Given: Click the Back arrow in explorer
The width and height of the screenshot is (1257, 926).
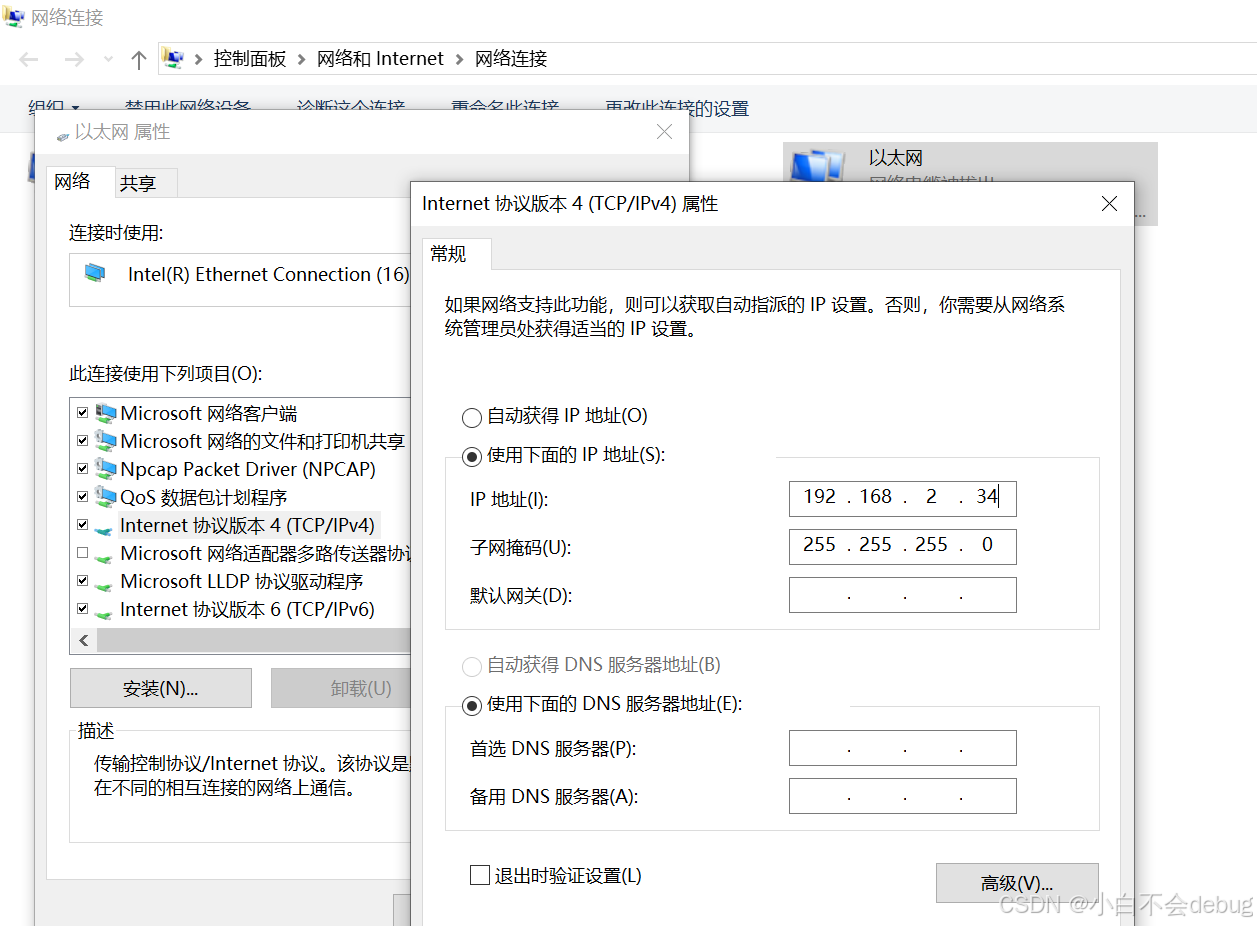Looking at the screenshot, I should coord(29,60).
